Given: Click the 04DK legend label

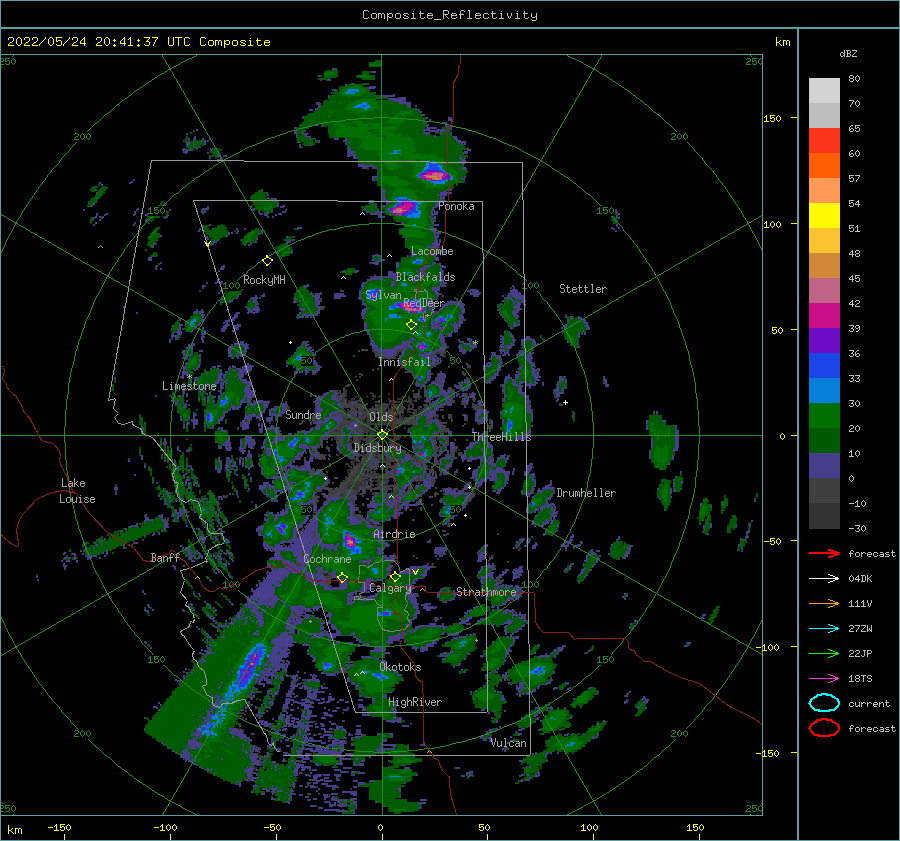Looking at the screenshot, I should click(x=860, y=579).
